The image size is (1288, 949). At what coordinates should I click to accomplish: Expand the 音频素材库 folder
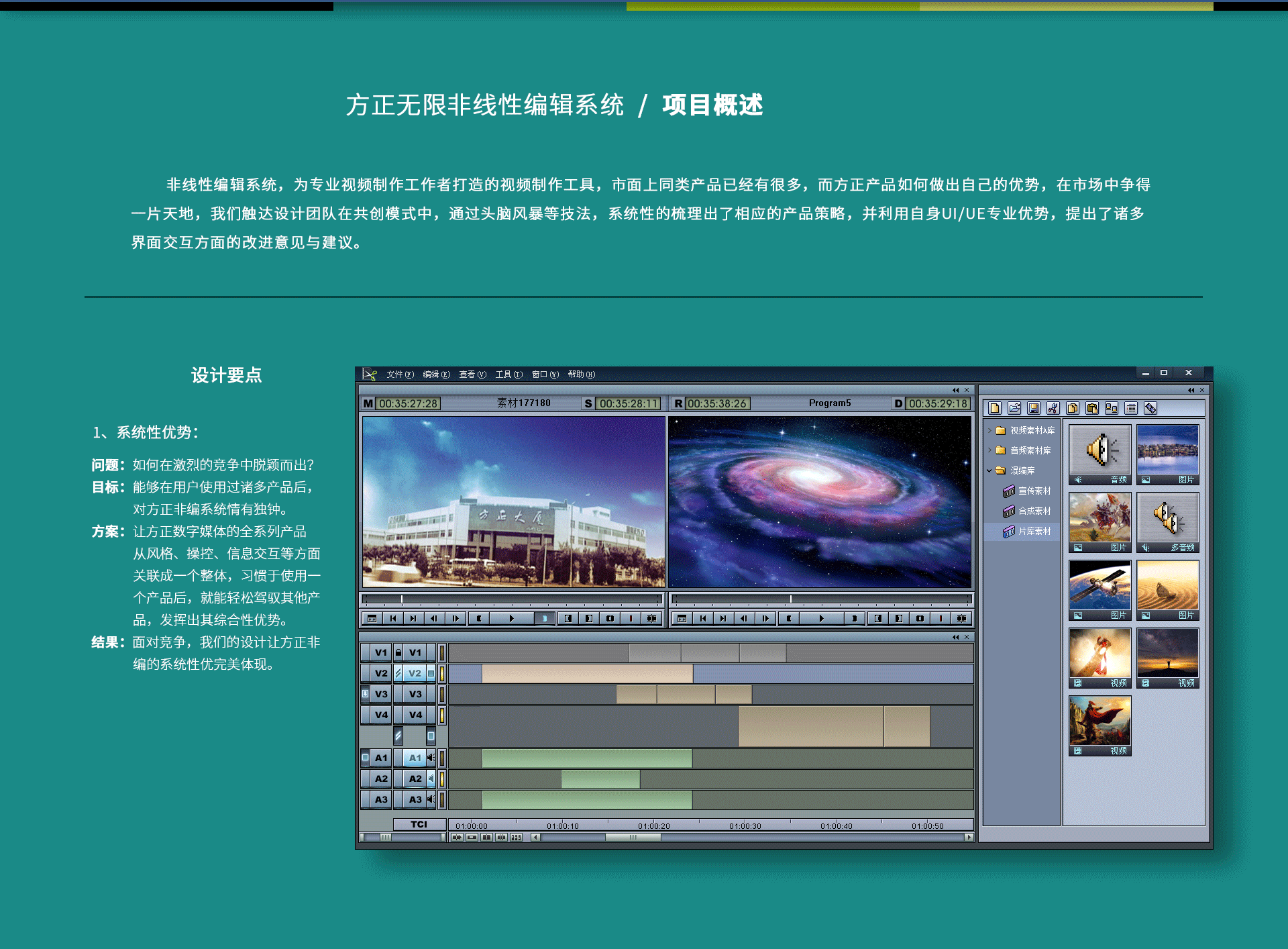click(x=989, y=450)
